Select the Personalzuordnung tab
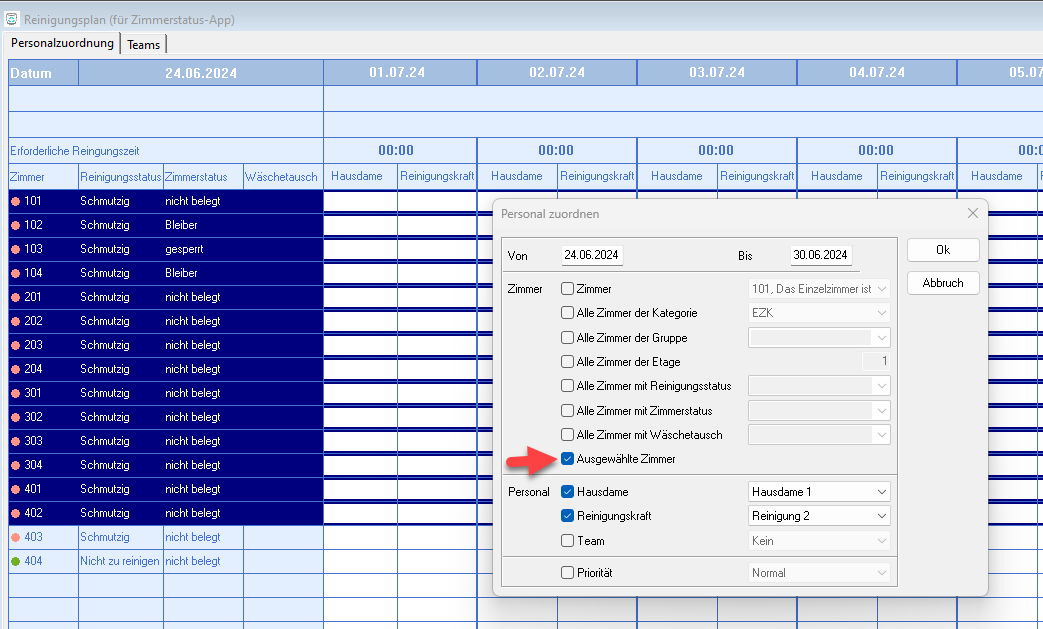 tap(62, 43)
